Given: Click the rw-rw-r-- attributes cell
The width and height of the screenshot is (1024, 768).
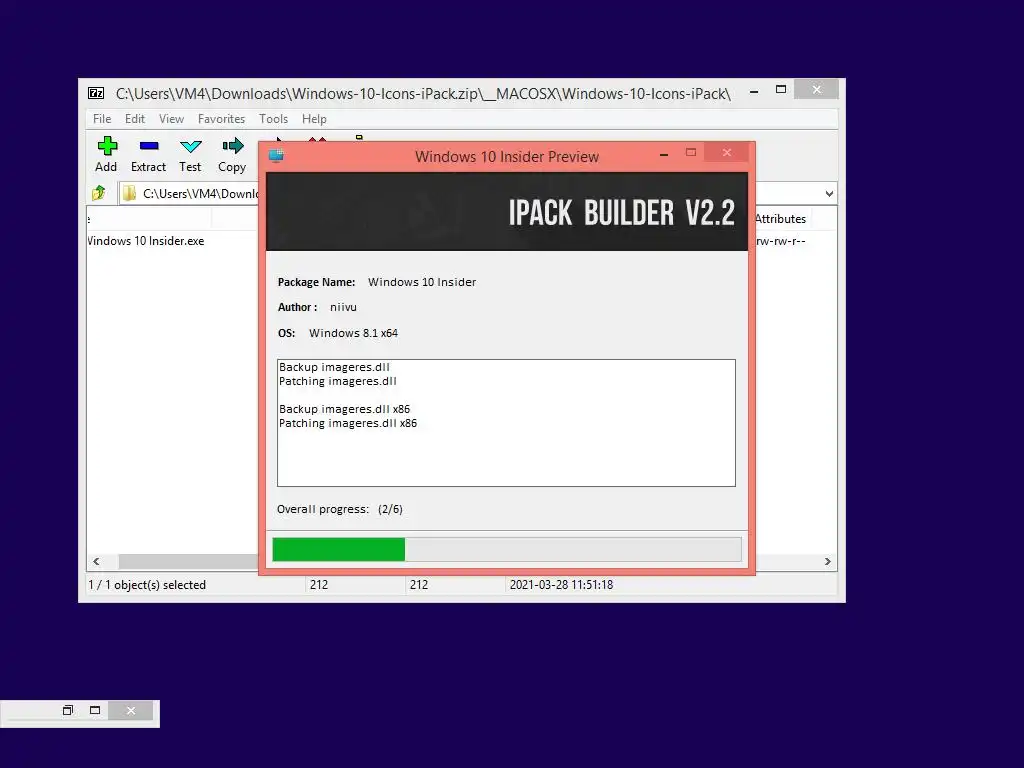Looking at the screenshot, I should [x=780, y=241].
